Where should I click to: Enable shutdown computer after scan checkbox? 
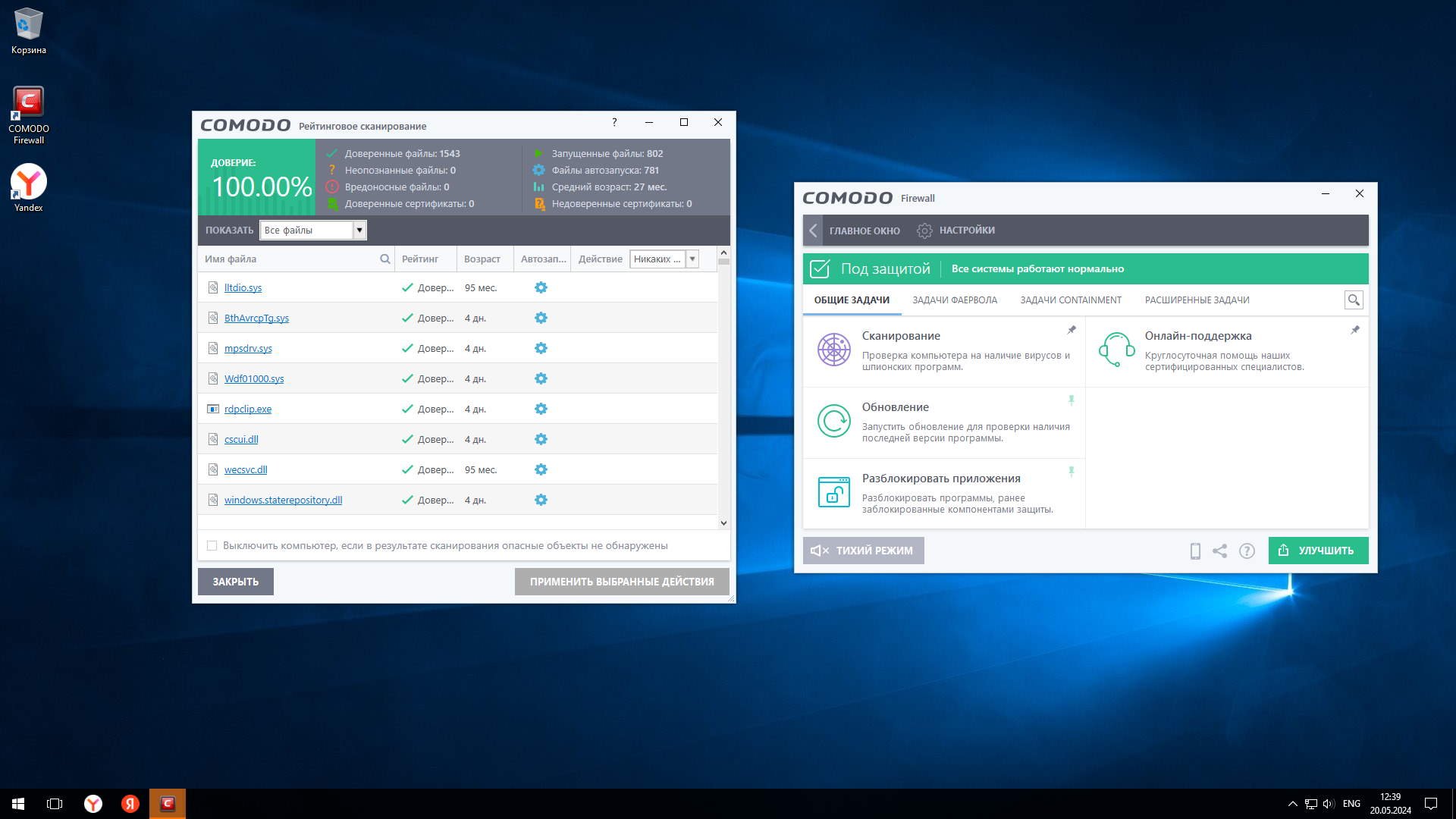pos(212,546)
